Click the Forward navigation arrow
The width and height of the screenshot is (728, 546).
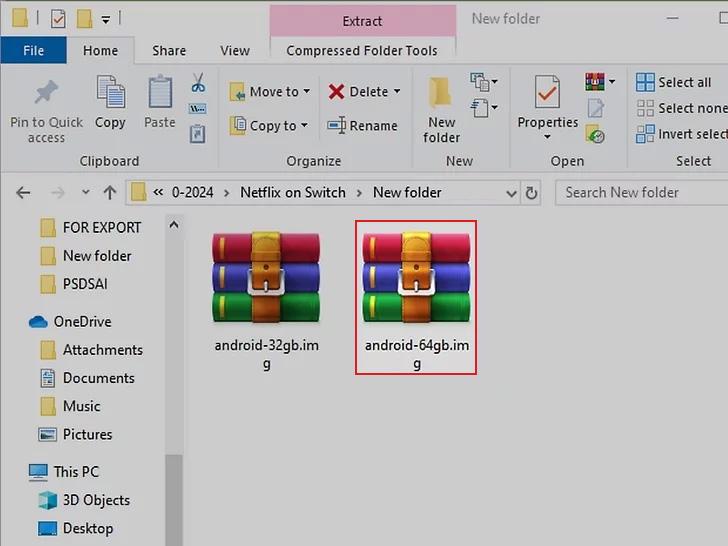pyautogui.click(x=58, y=192)
